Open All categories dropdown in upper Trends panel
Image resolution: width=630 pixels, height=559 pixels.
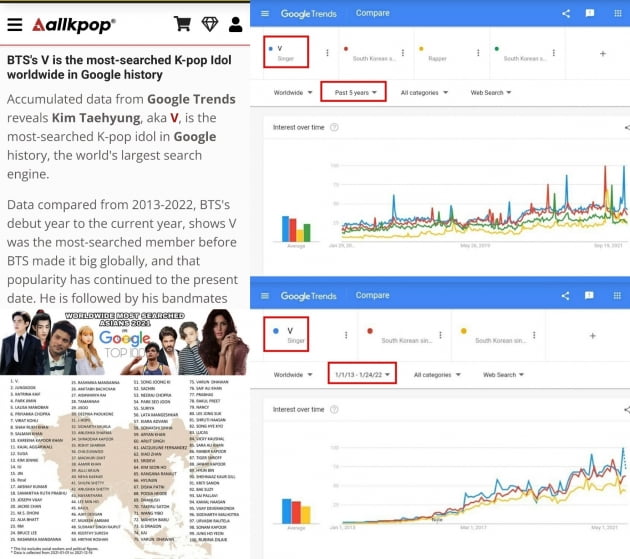(424, 92)
